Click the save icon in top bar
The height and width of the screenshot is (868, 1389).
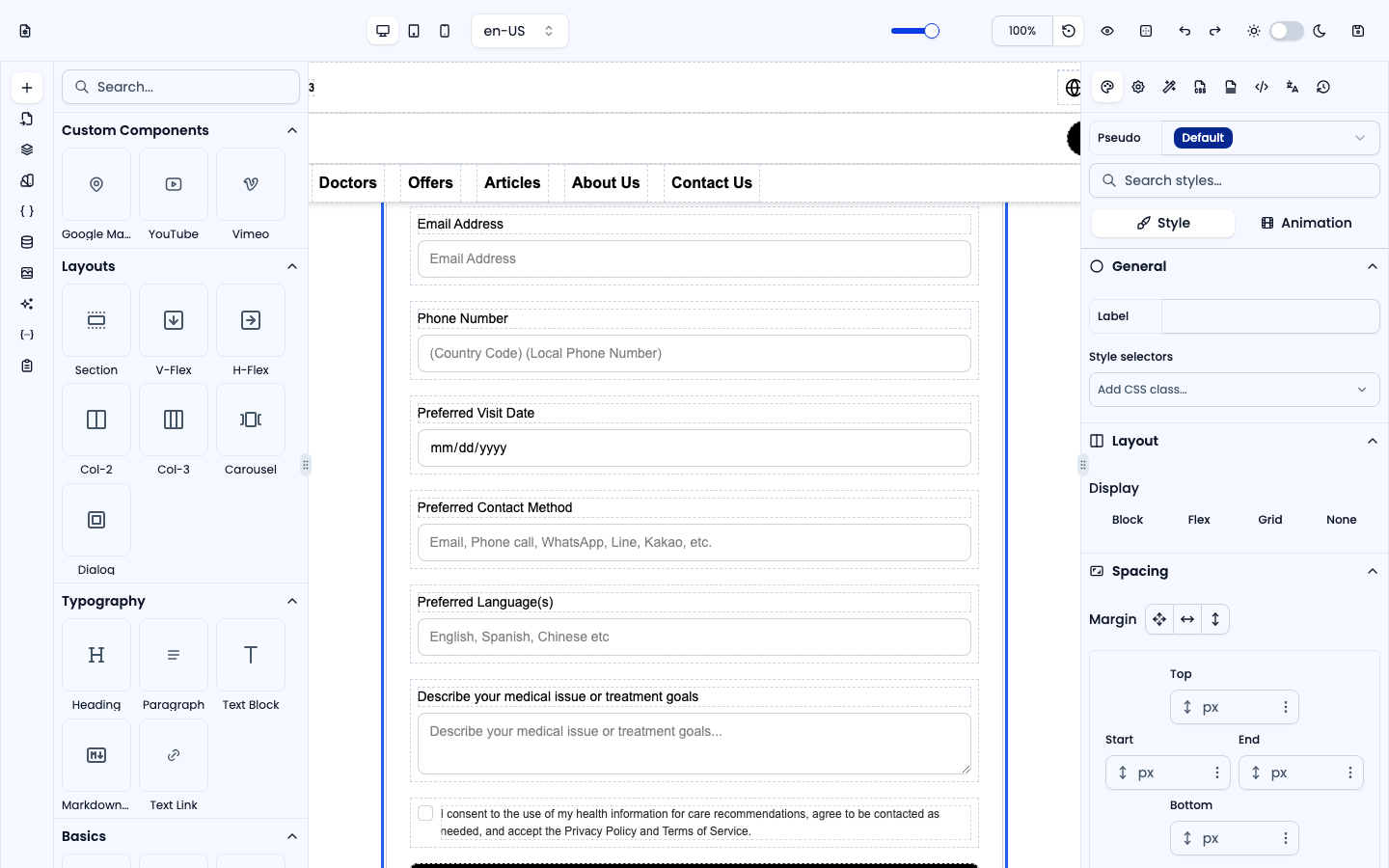click(1358, 31)
